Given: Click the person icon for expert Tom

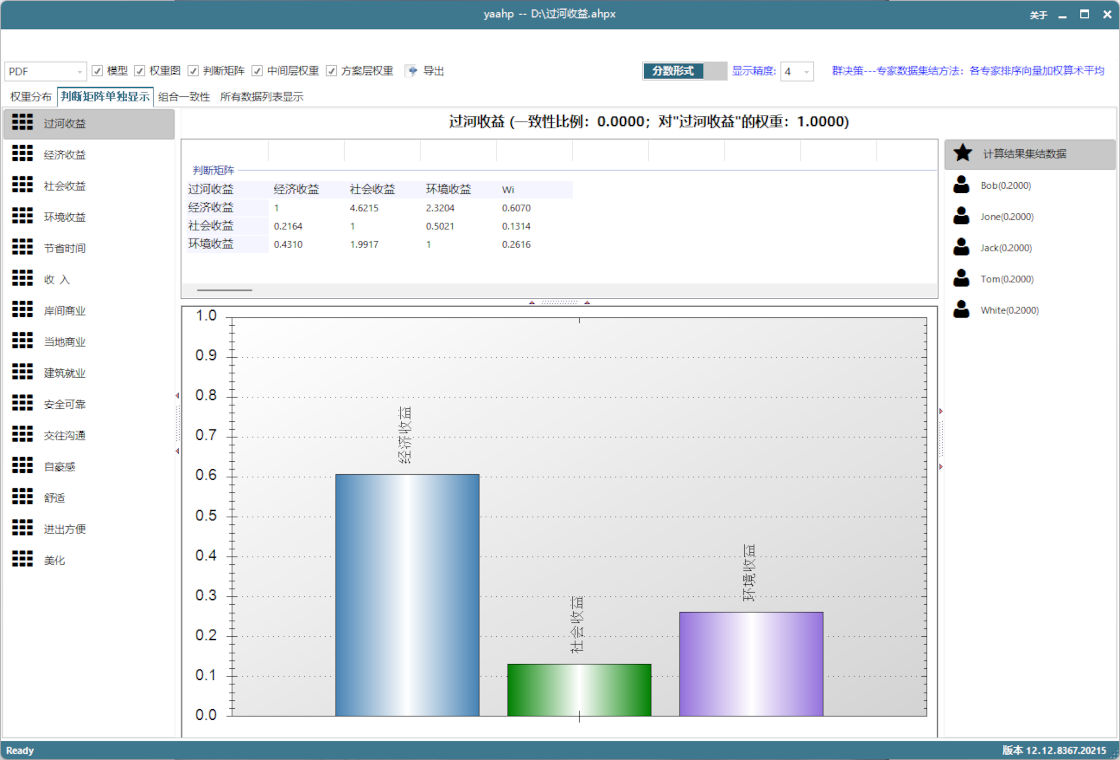Looking at the screenshot, I should pos(961,279).
